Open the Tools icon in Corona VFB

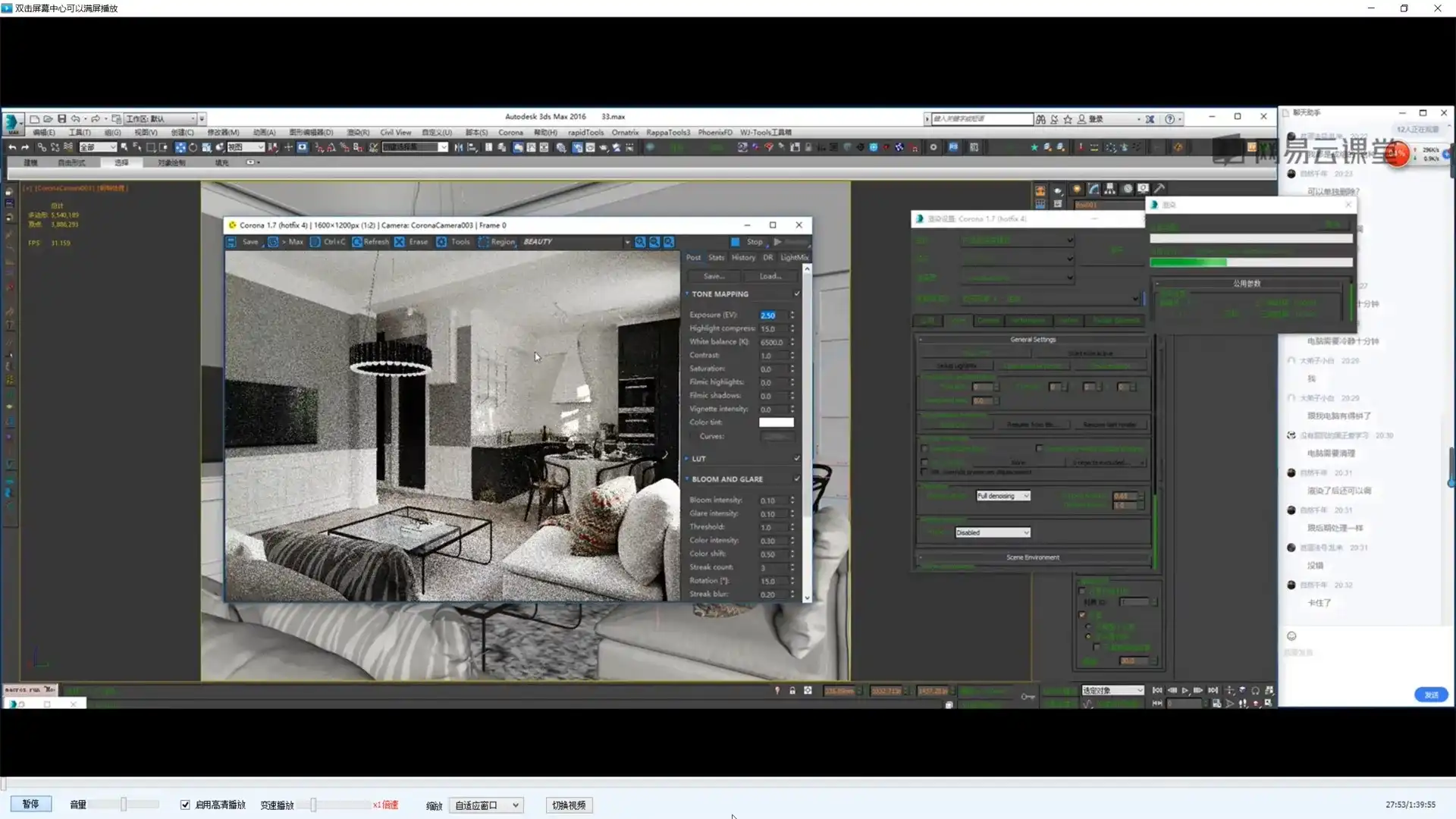pos(441,242)
